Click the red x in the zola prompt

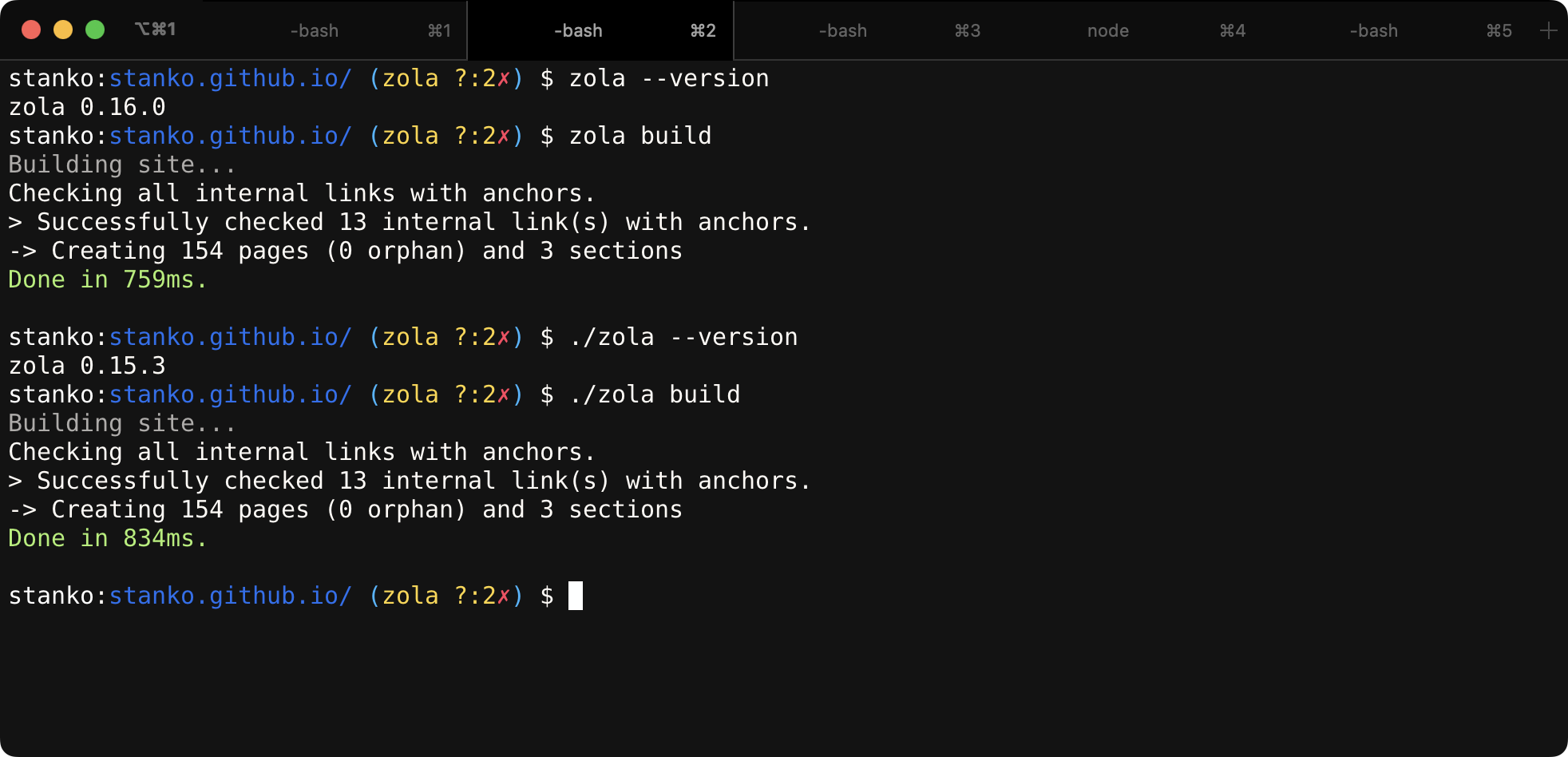tap(504, 78)
